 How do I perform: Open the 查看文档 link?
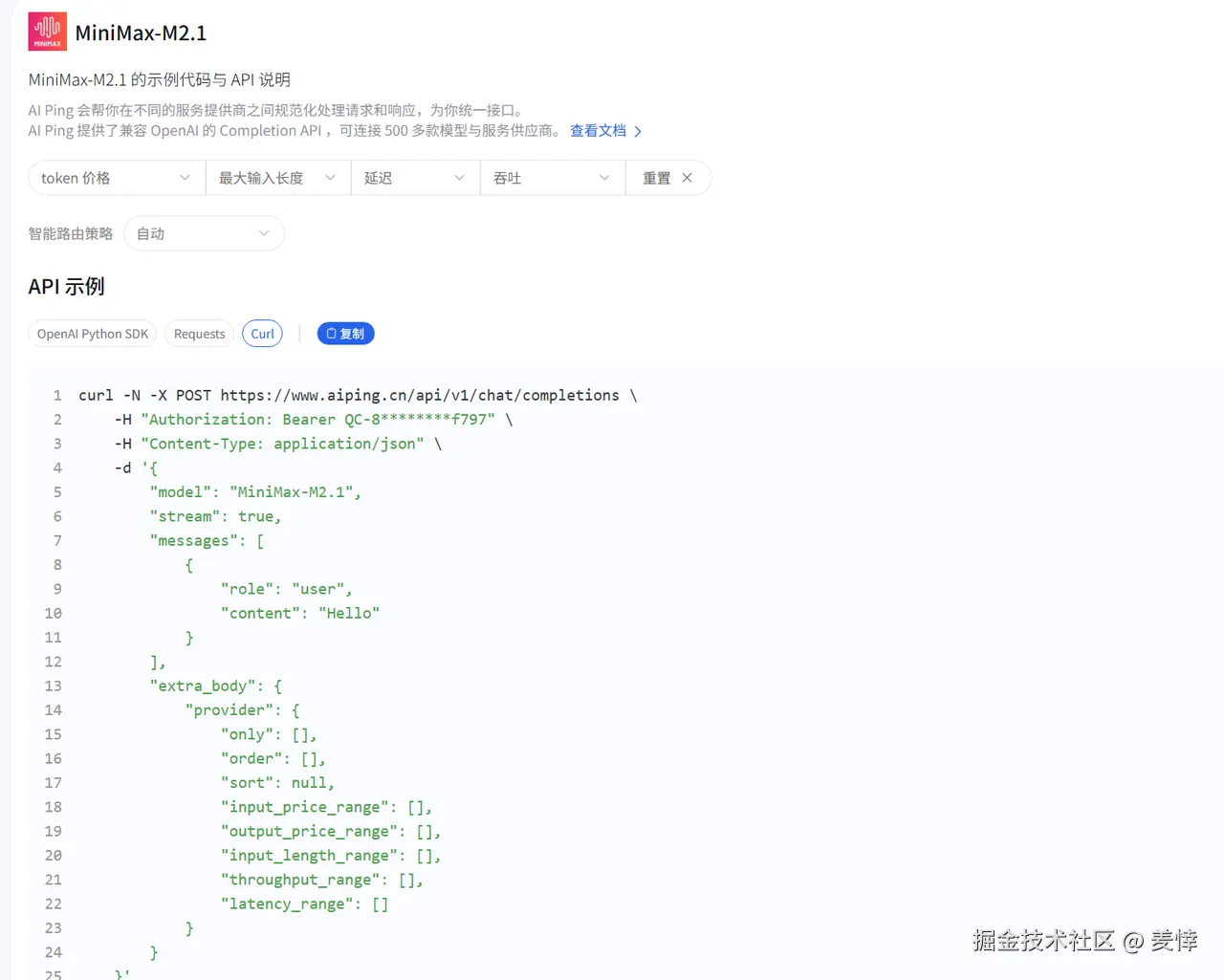(598, 131)
